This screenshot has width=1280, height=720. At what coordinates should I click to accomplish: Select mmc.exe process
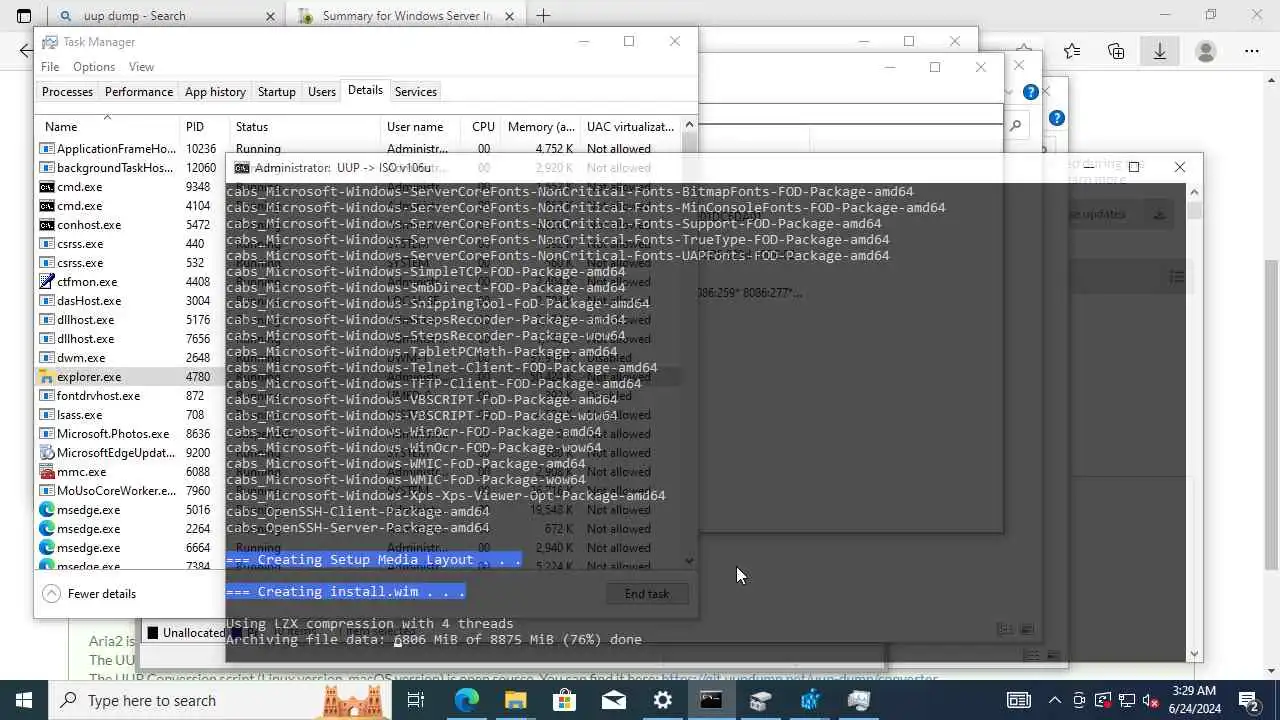pyautogui.click(x=130, y=472)
